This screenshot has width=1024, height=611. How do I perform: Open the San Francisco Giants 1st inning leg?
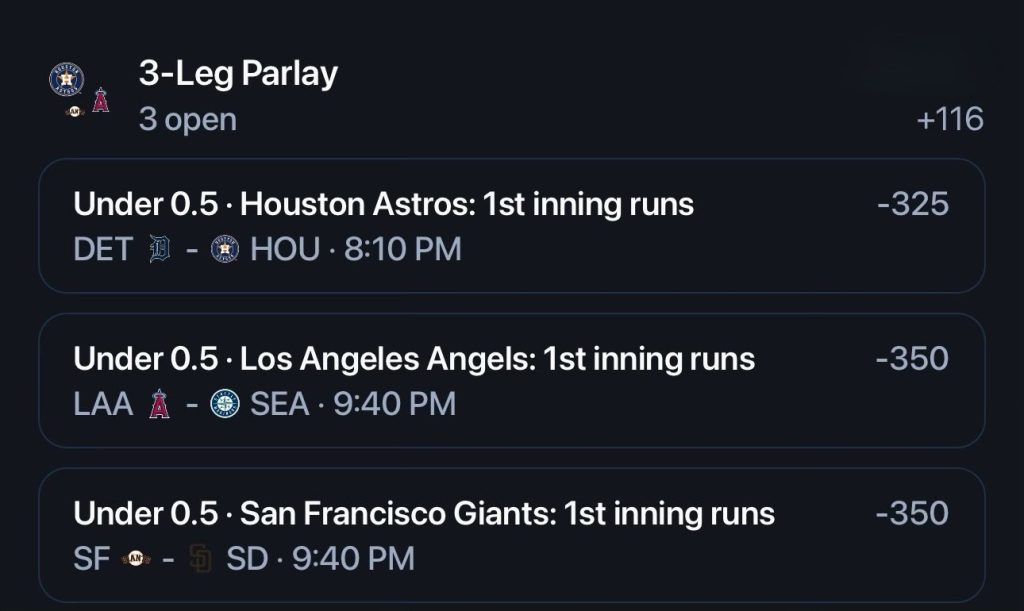pos(512,535)
